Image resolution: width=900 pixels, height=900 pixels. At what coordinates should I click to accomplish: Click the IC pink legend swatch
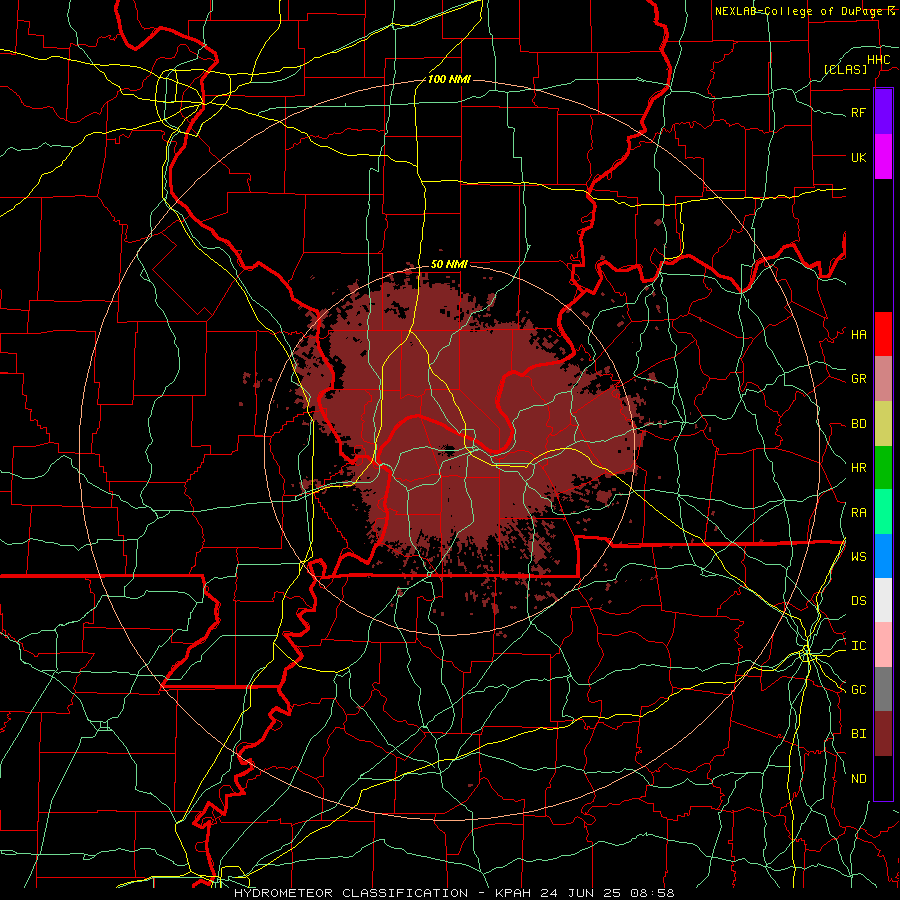pyautogui.click(x=883, y=645)
